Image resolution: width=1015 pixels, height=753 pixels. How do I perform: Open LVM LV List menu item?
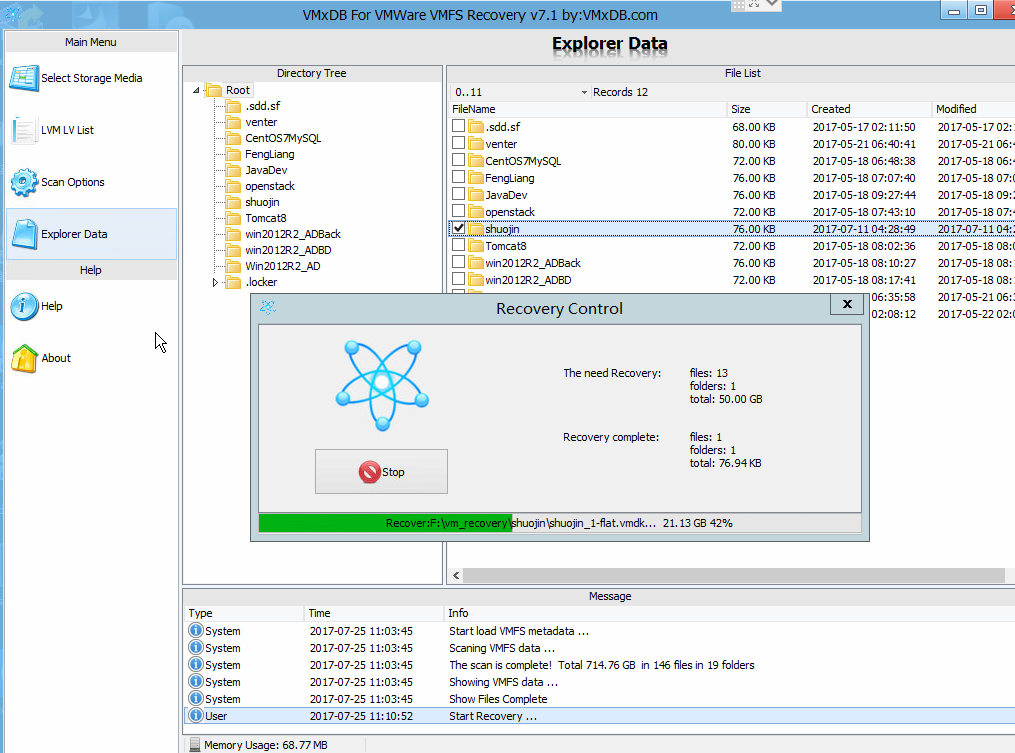(91, 130)
